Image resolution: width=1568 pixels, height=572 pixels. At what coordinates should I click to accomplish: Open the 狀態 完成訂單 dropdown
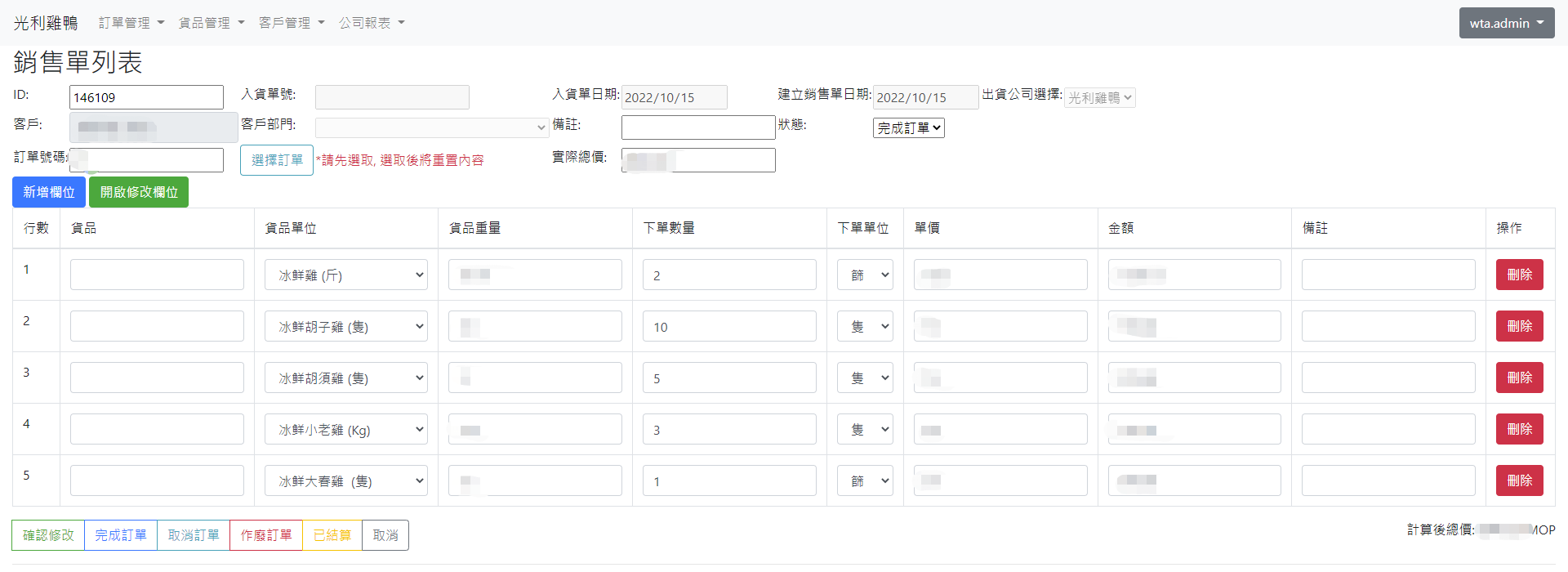click(x=909, y=127)
